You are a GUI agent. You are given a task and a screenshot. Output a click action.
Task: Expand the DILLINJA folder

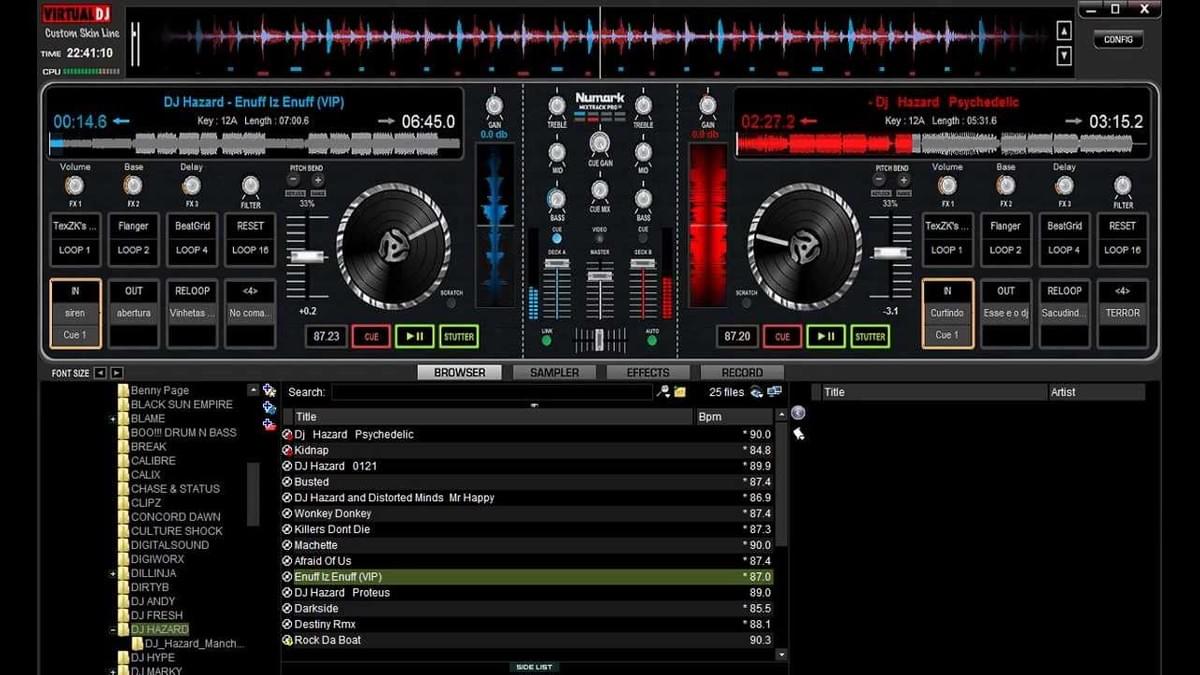click(x=113, y=574)
